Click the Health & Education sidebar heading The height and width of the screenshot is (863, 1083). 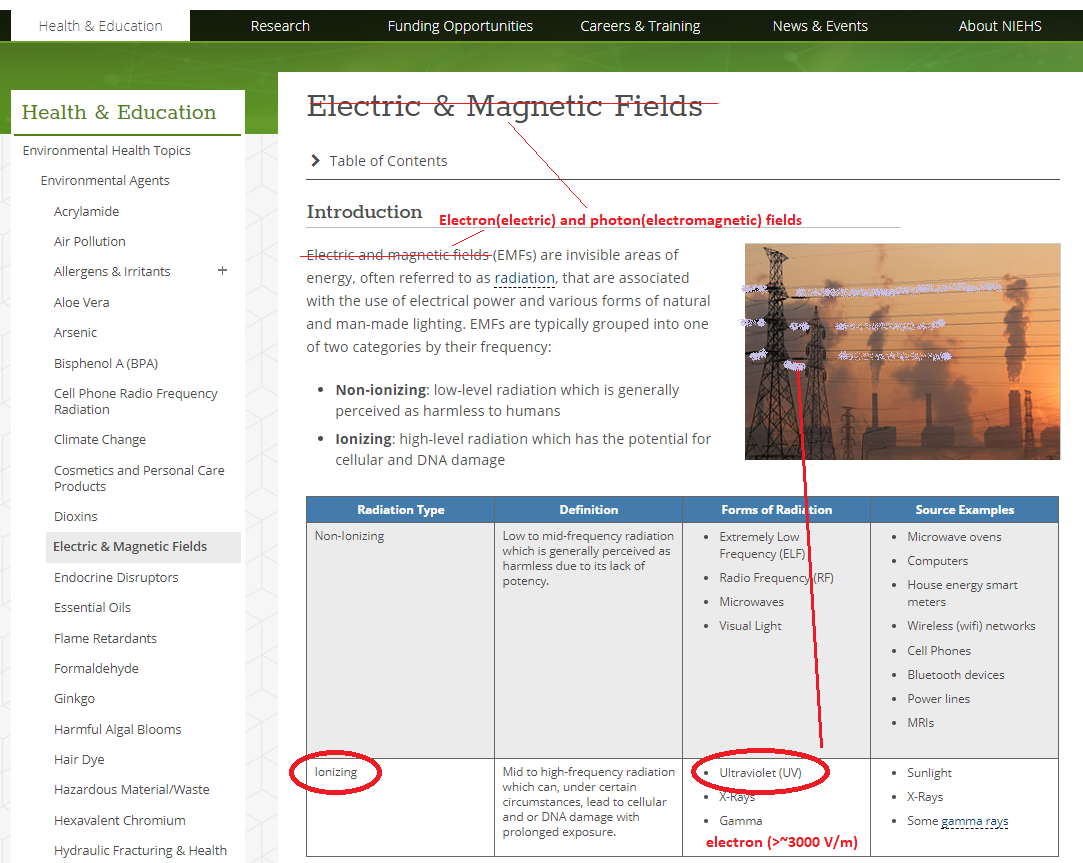[x=119, y=112]
